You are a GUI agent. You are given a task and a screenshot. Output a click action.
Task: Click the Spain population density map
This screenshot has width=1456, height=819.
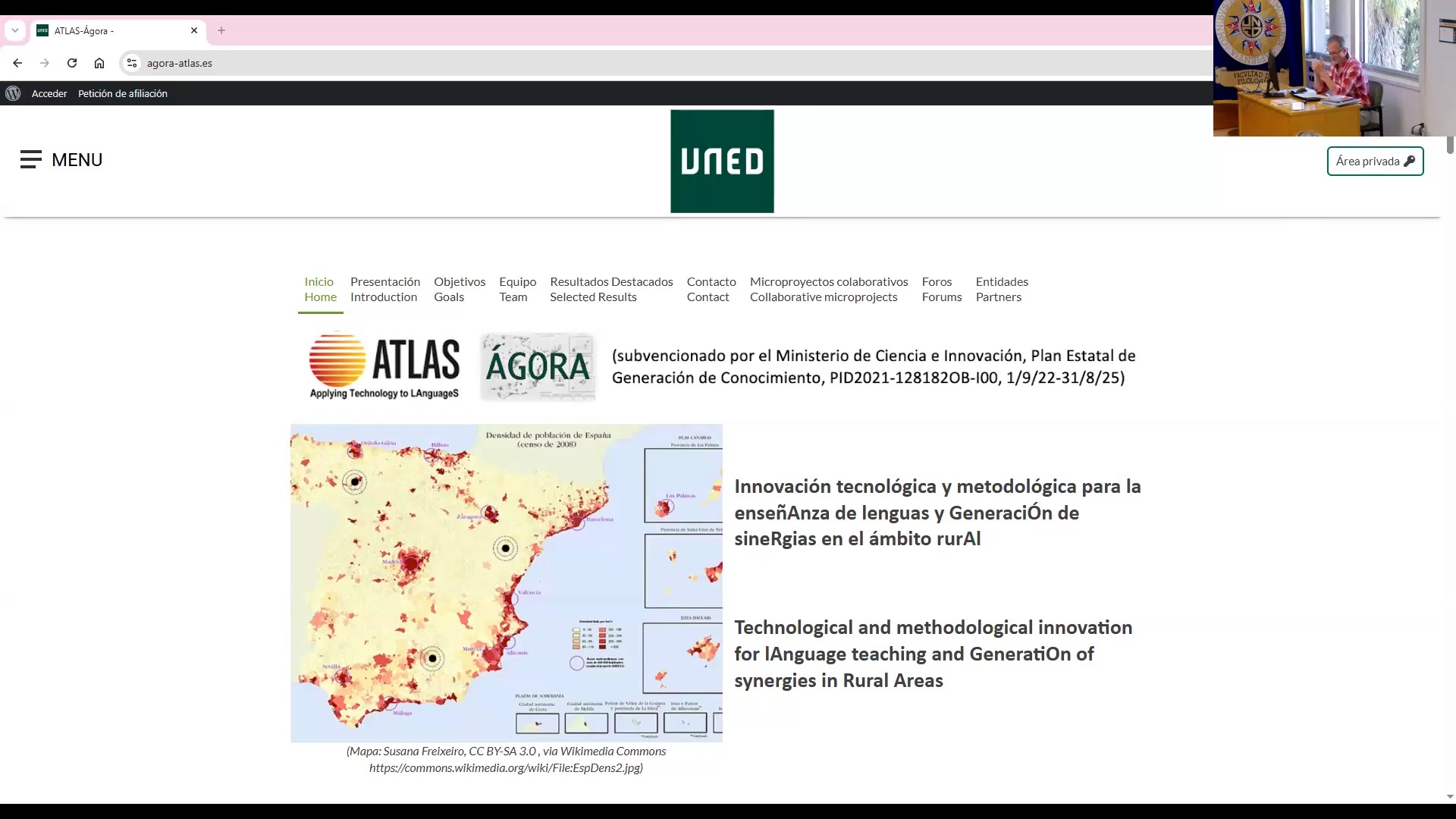(507, 582)
